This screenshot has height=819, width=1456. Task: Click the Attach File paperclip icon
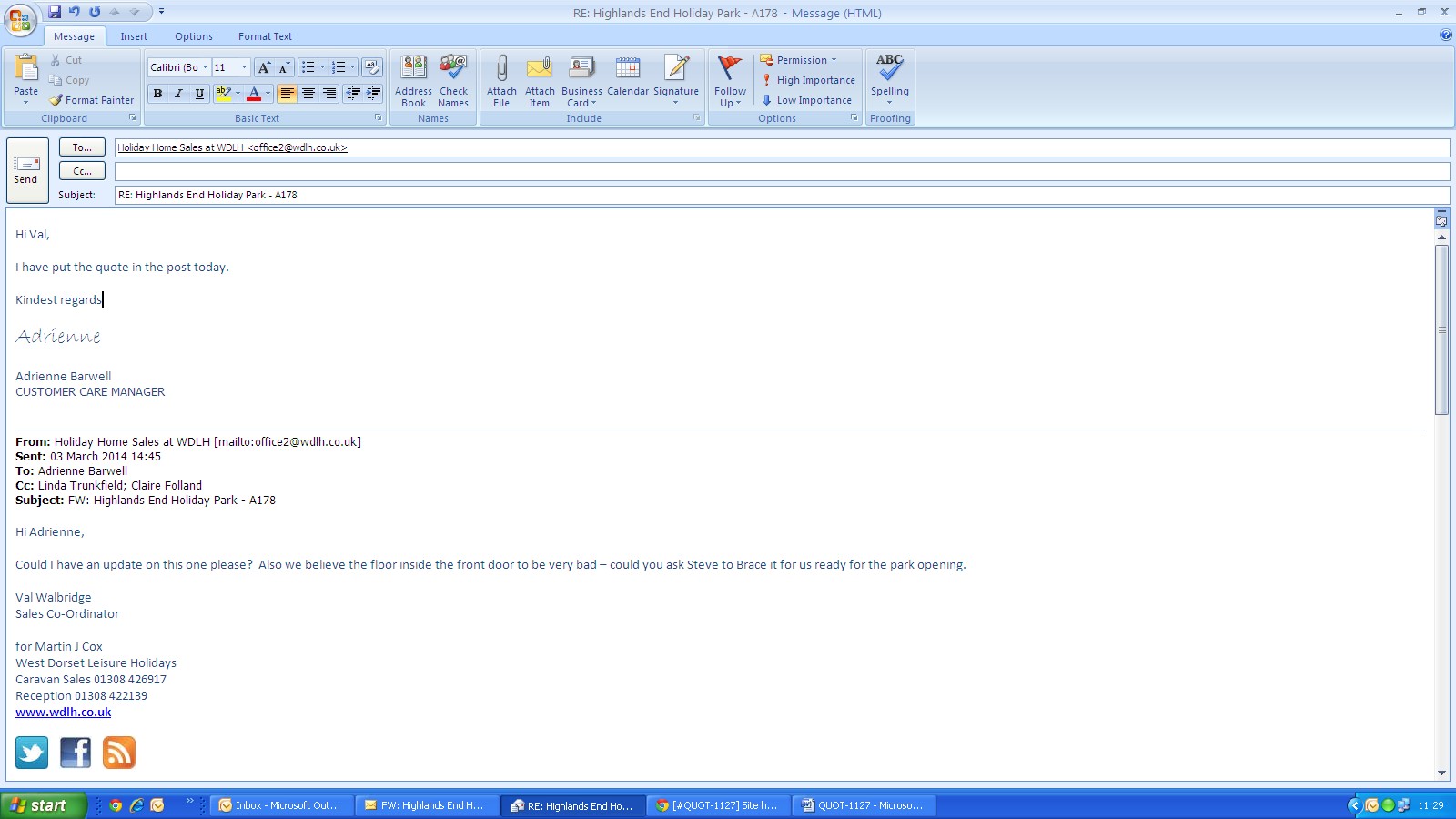(x=501, y=69)
